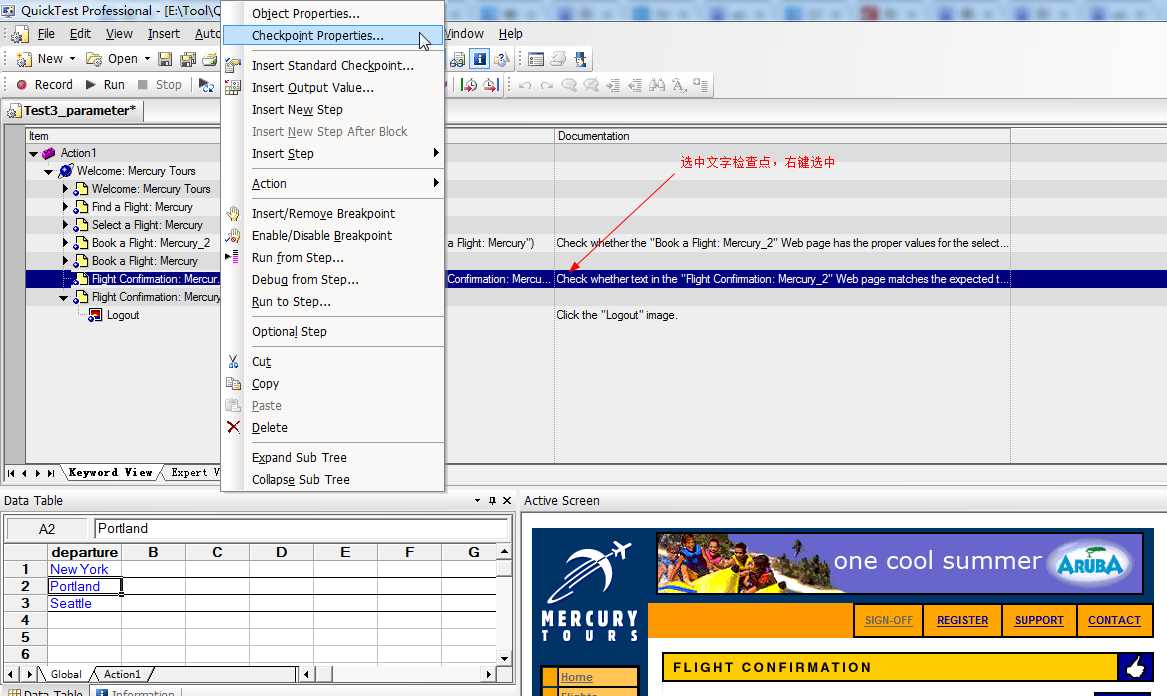Click the CONTACT link in Active Screen
This screenshot has width=1167, height=696.
click(x=1114, y=620)
